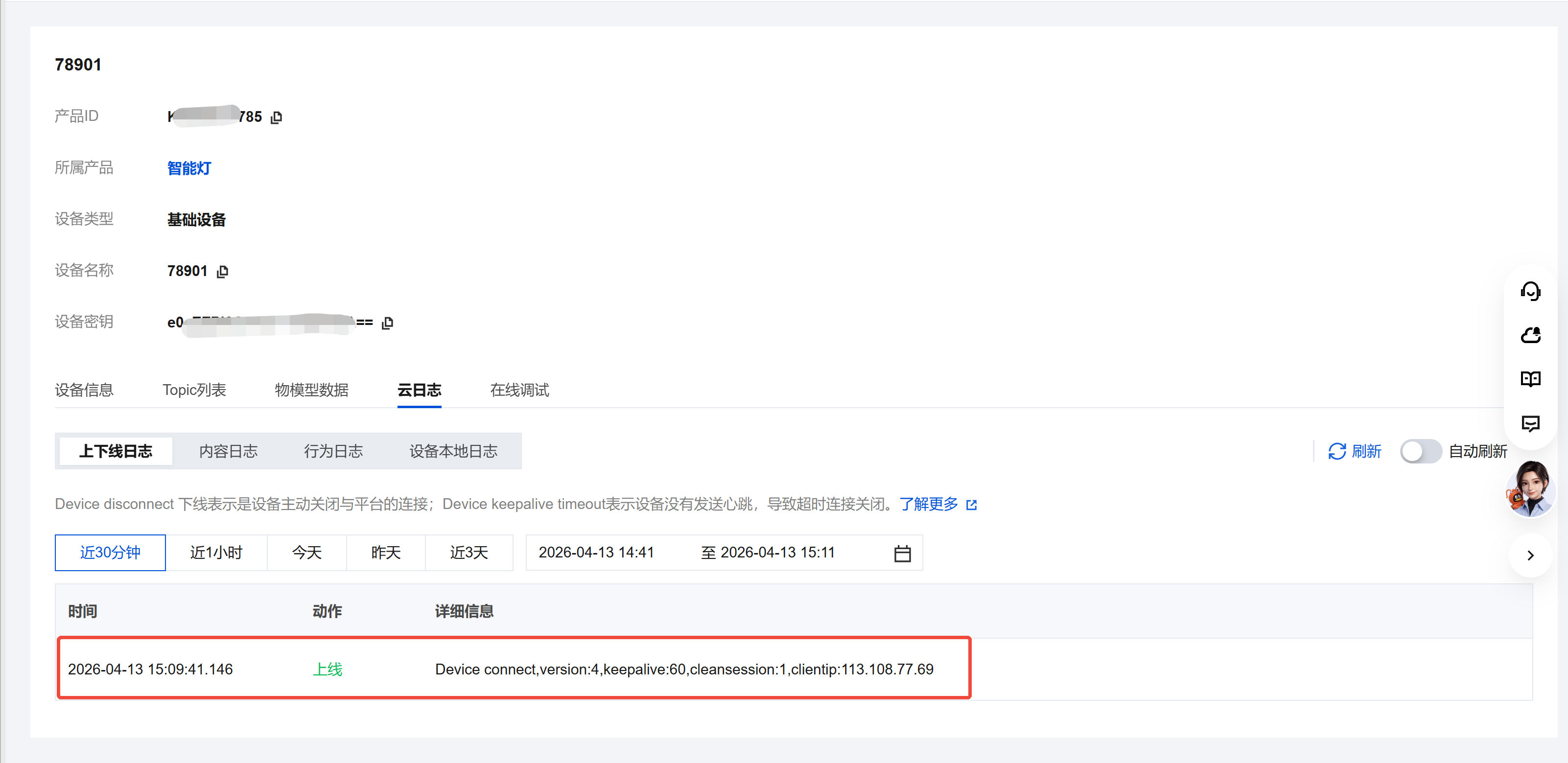Open the documentation book icon
Screen dimensions: 1568x763
[x=1530, y=379]
